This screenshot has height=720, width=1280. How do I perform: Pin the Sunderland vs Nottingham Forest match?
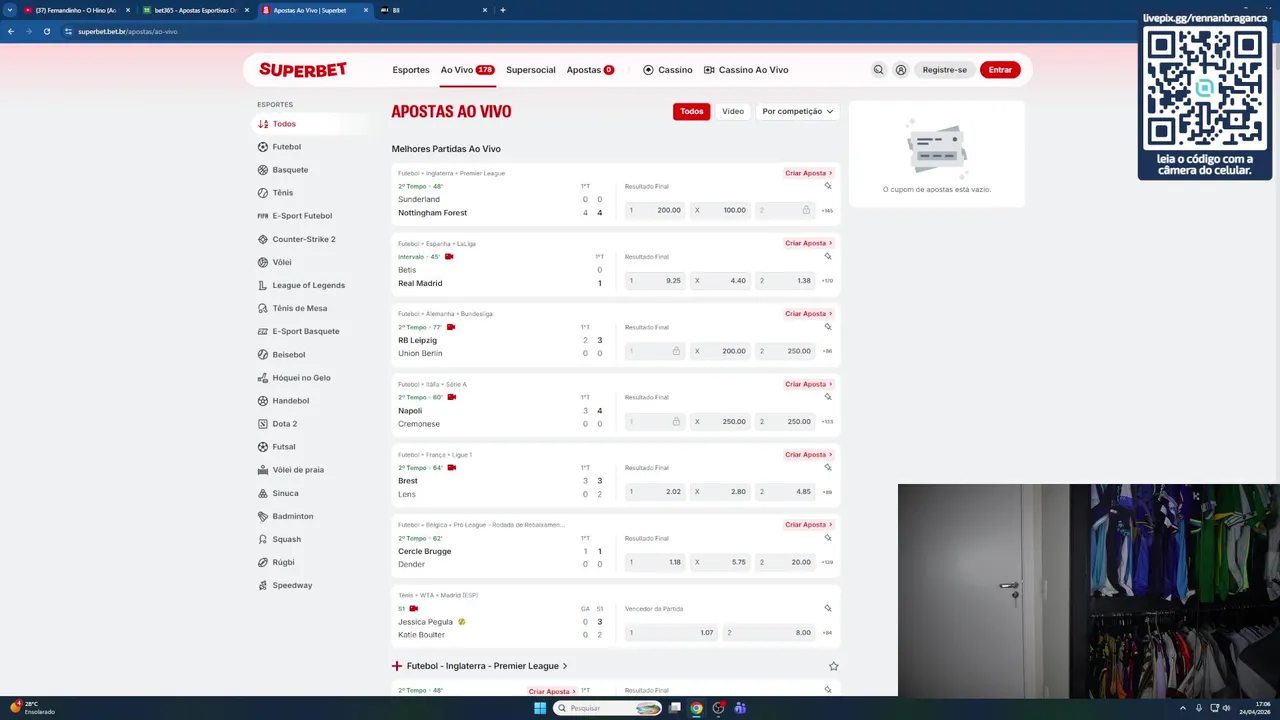828,186
